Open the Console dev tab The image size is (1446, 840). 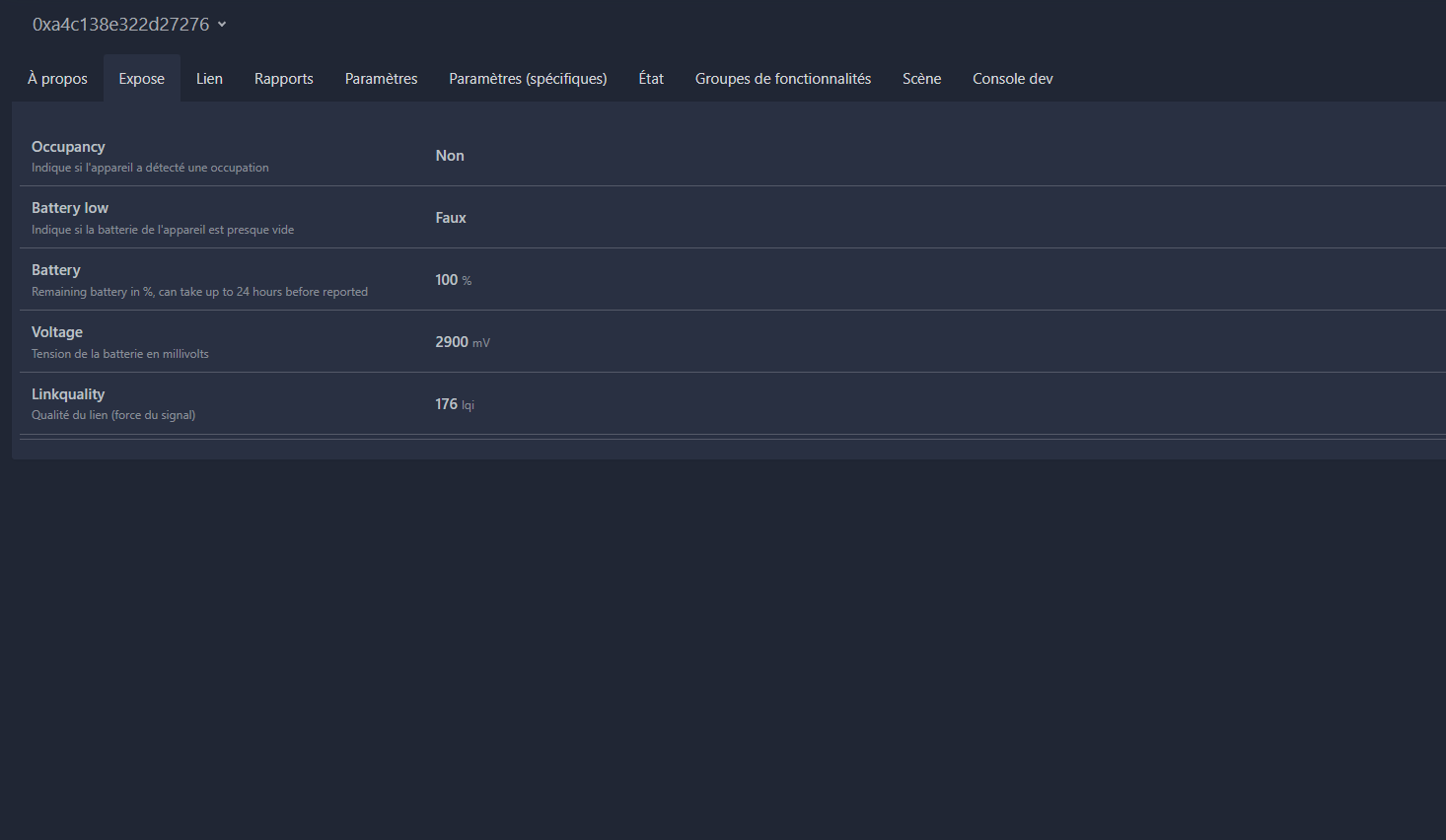click(1013, 79)
